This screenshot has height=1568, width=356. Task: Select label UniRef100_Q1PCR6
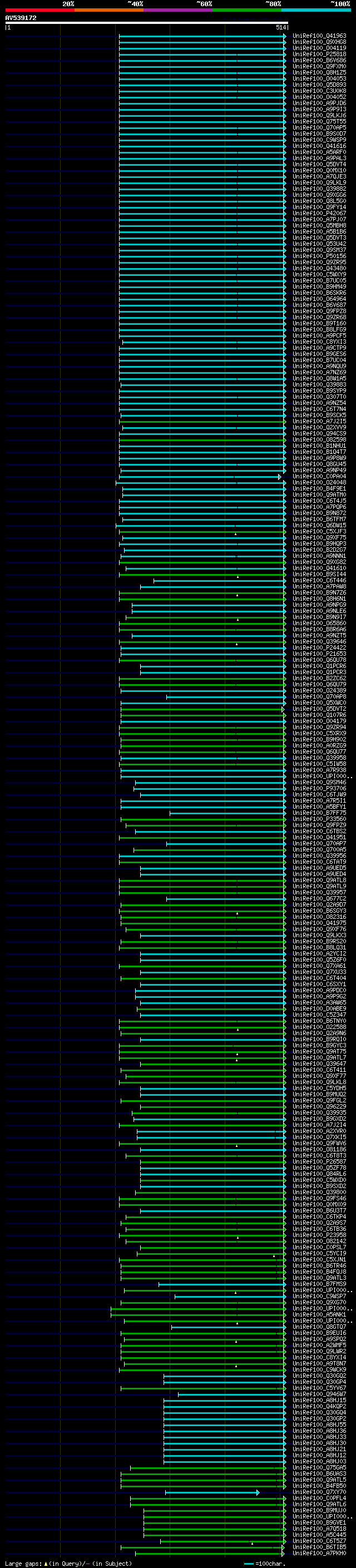click(319, 666)
